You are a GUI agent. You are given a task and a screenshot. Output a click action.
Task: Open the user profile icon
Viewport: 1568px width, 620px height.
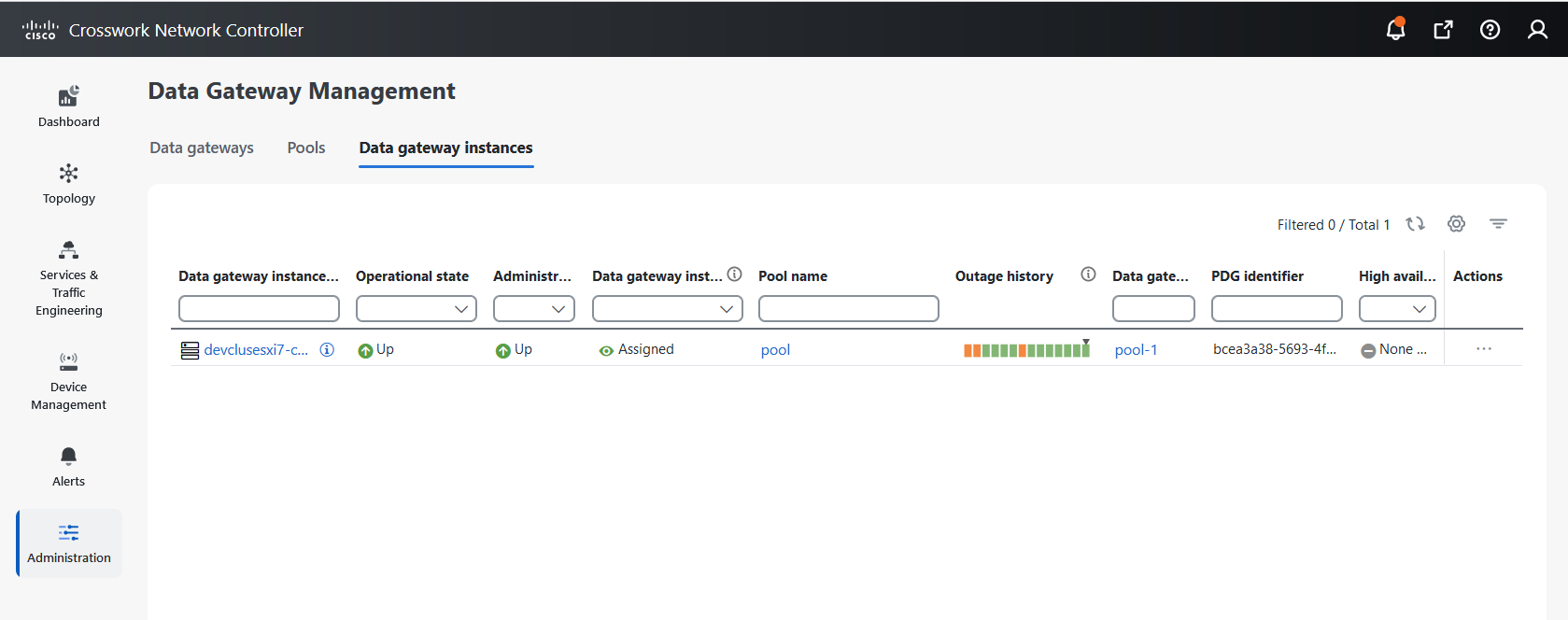1537,30
